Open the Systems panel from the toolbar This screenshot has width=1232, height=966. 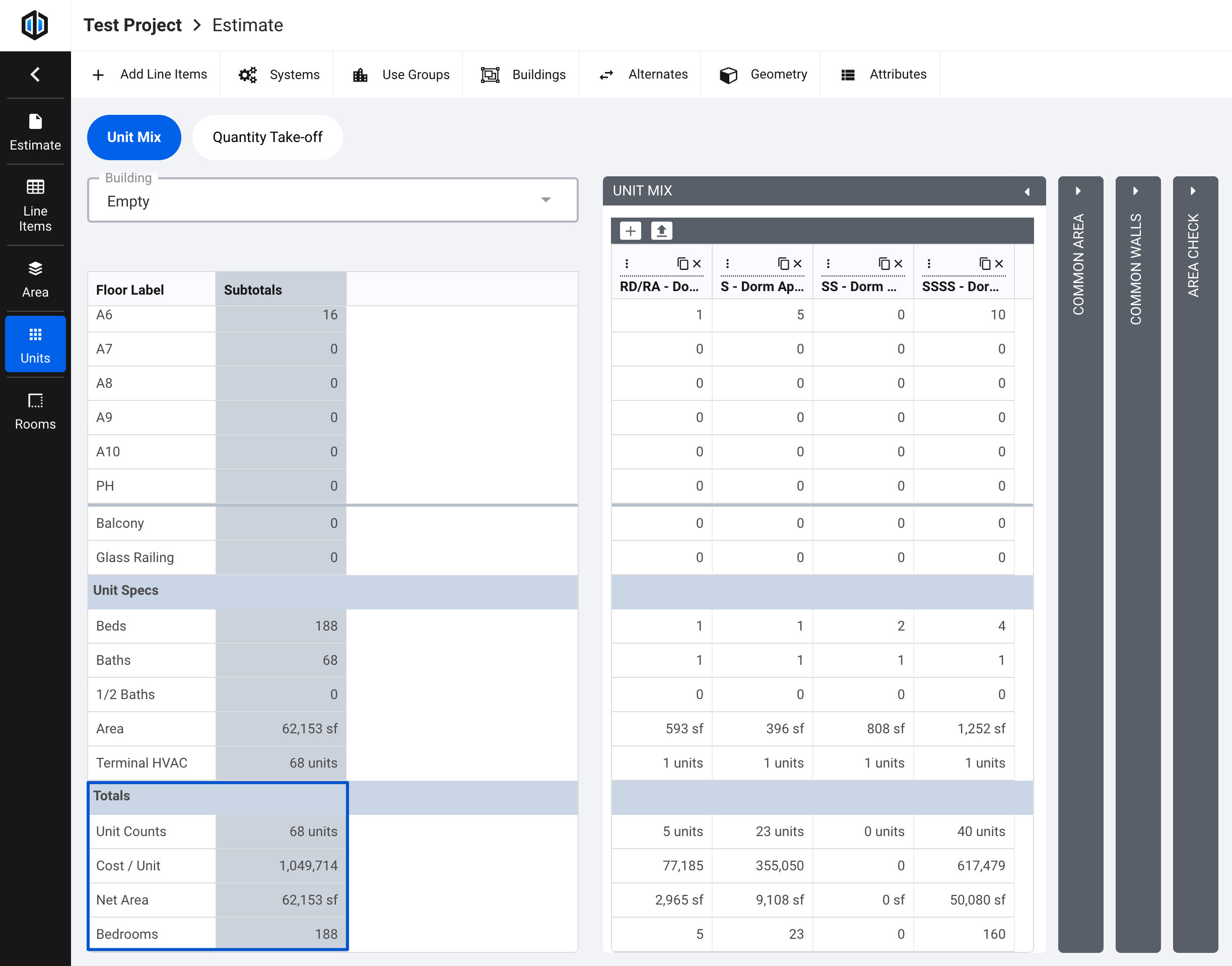277,74
